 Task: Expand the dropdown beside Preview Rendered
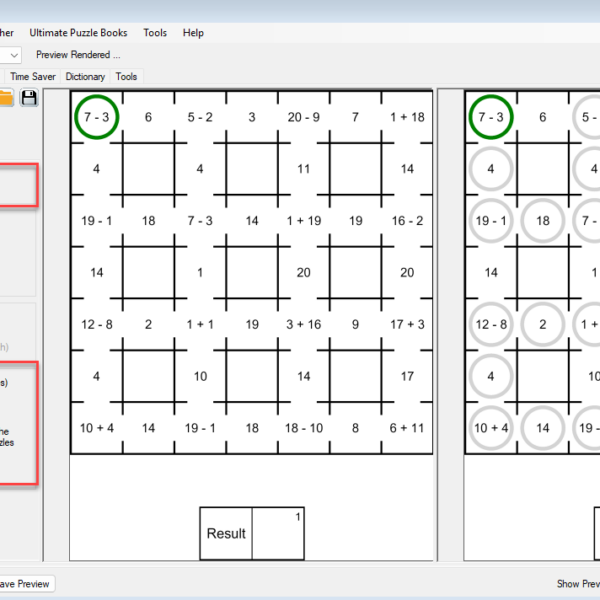pos(12,55)
